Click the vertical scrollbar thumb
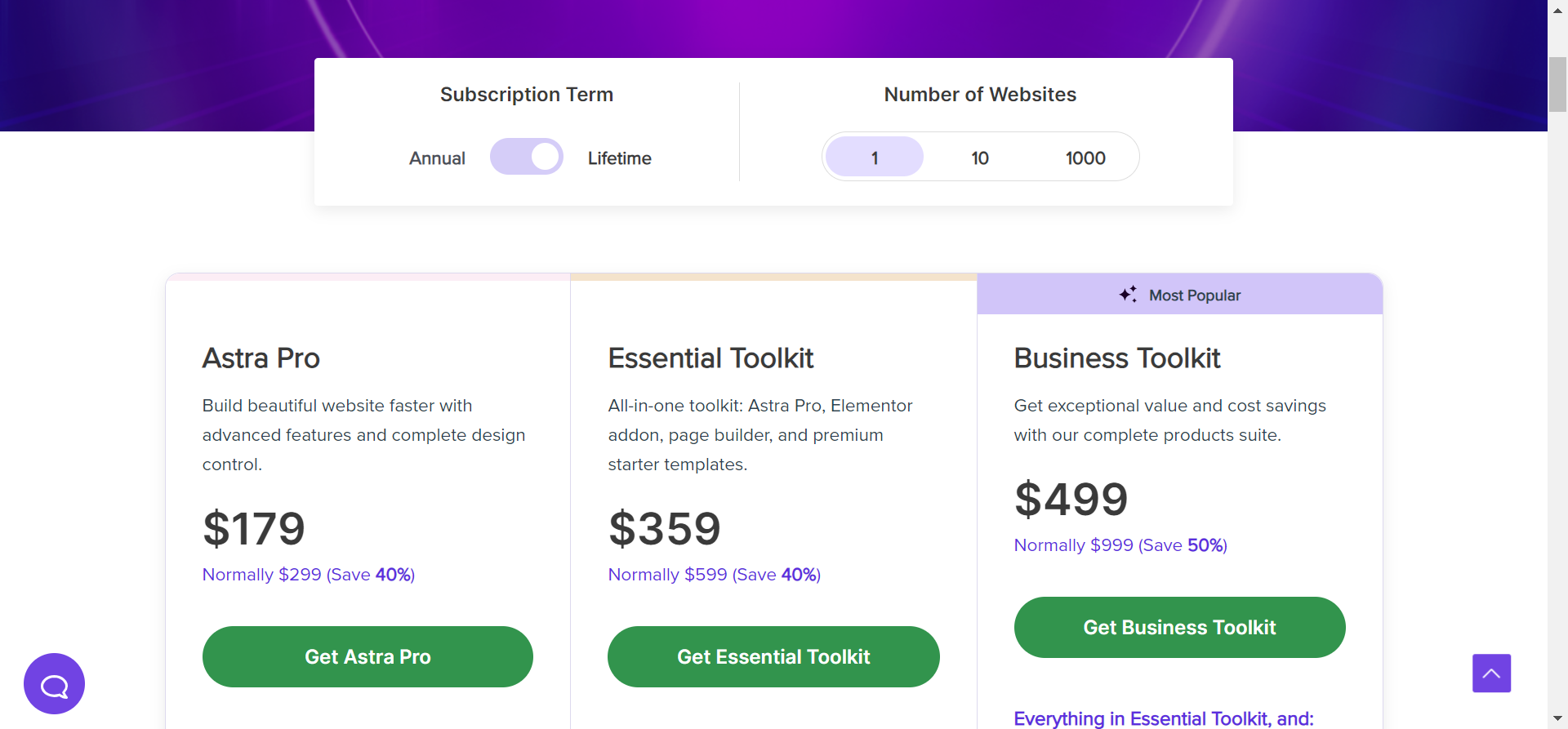This screenshot has width=1568, height=729. pyautogui.click(x=1558, y=84)
